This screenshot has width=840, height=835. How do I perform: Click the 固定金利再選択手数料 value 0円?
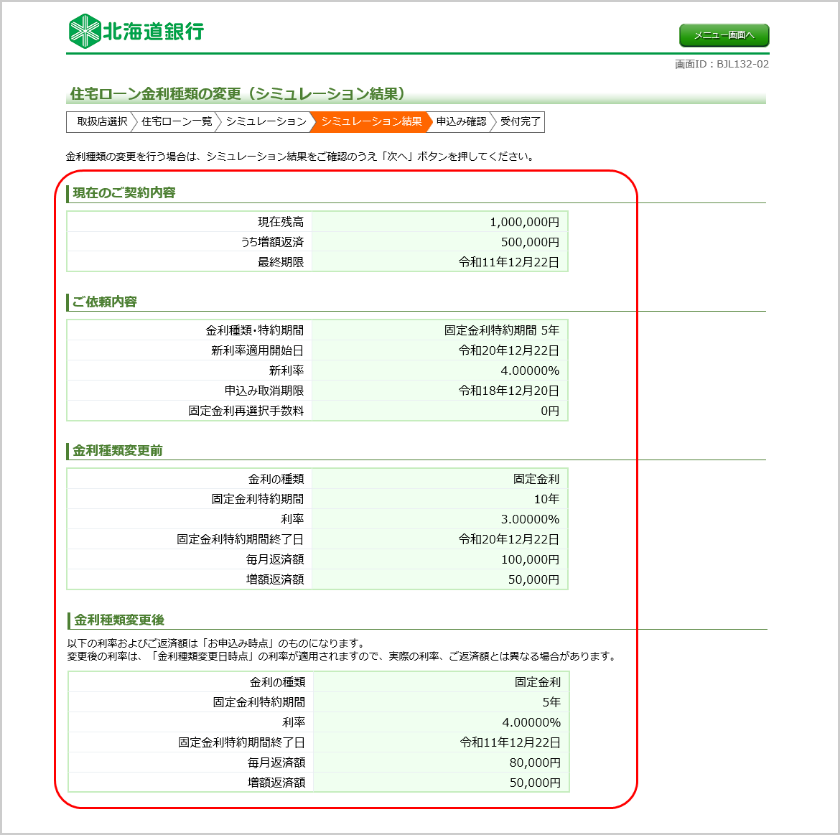click(x=550, y=411)
